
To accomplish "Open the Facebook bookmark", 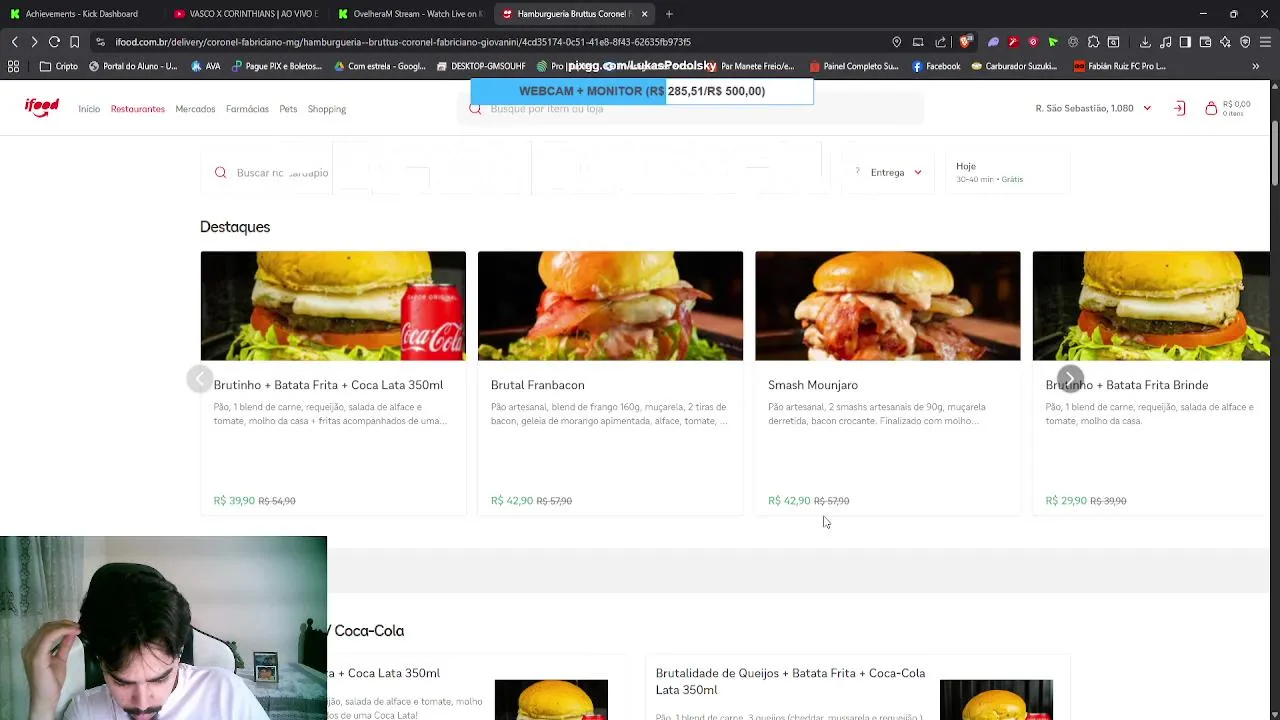I will pyautogui.click(x=936, y=66).
